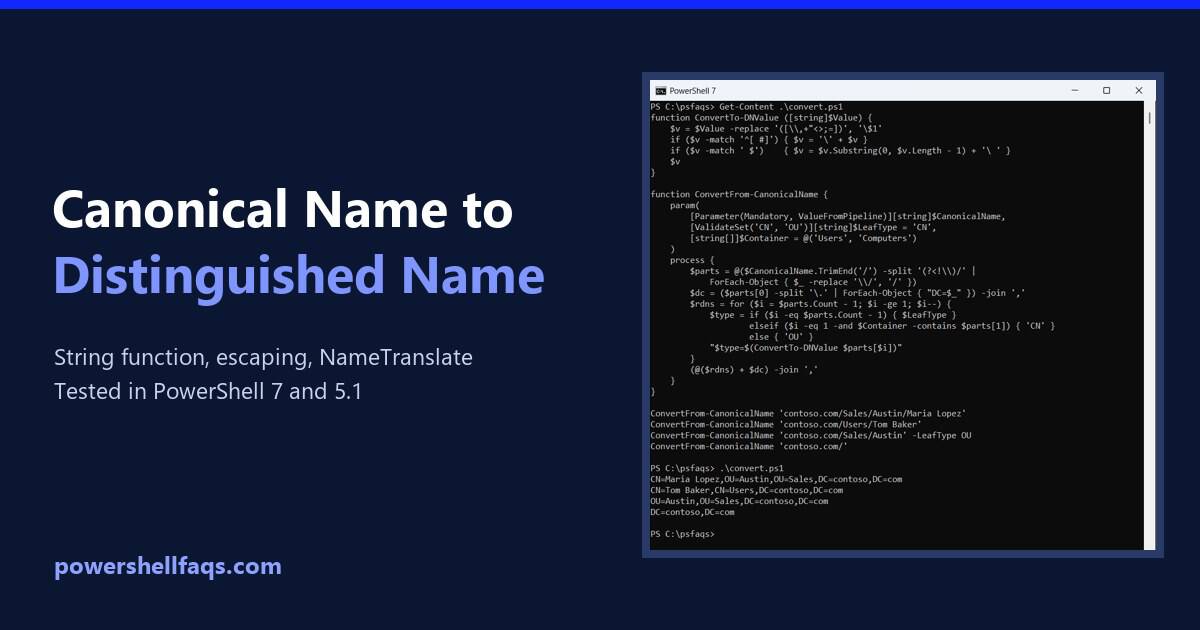
Task: Click the PowerShell 7 title text
Action: (x=693, y=90)
